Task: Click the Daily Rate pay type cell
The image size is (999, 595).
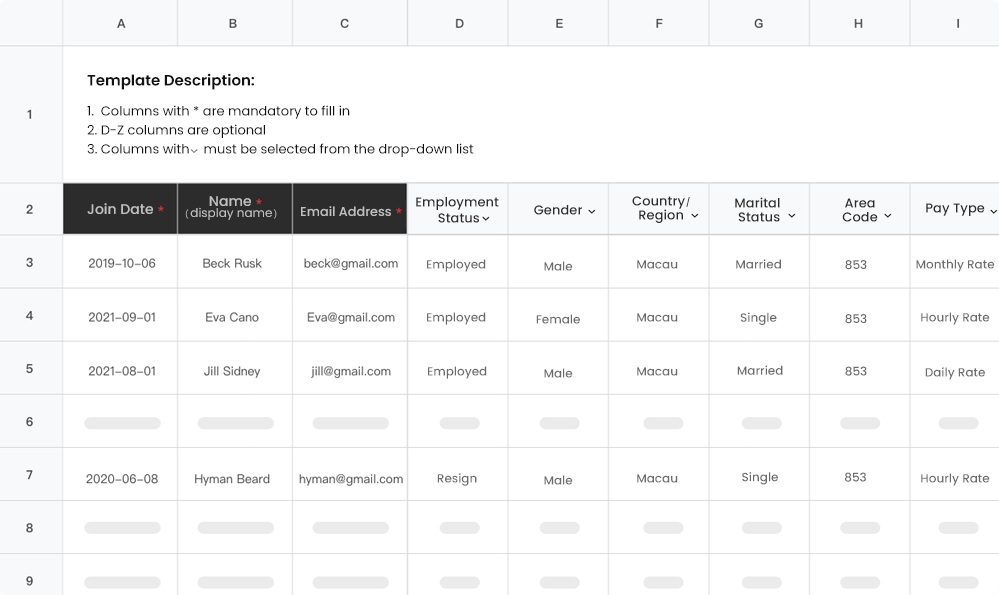Action: point(954,372)
